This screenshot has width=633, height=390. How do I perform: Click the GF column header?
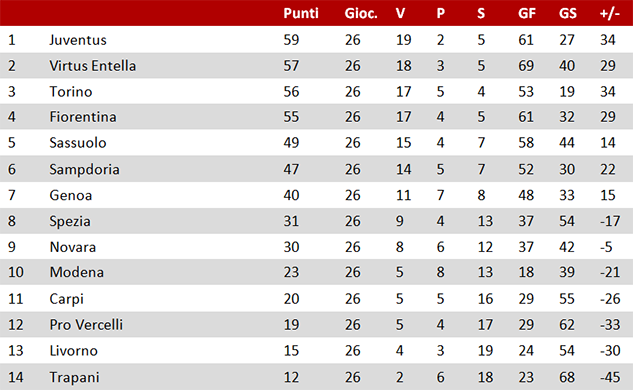coord(527,13)
